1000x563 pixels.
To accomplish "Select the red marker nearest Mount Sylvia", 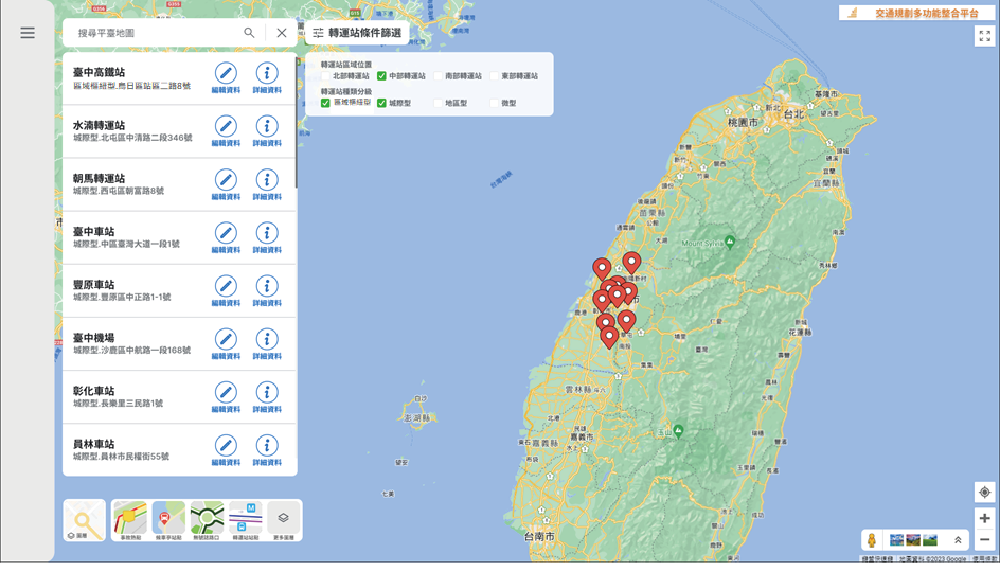I will tap(632, 262).
